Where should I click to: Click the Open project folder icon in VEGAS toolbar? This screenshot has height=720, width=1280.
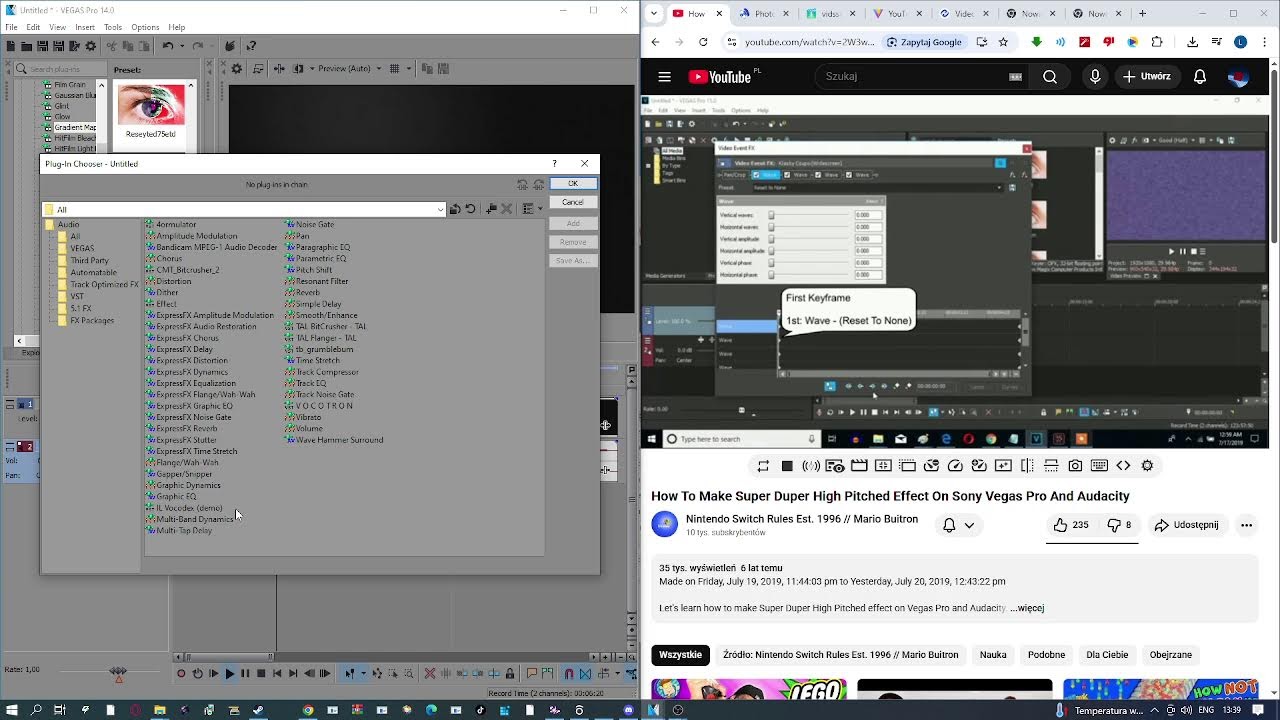26,46
